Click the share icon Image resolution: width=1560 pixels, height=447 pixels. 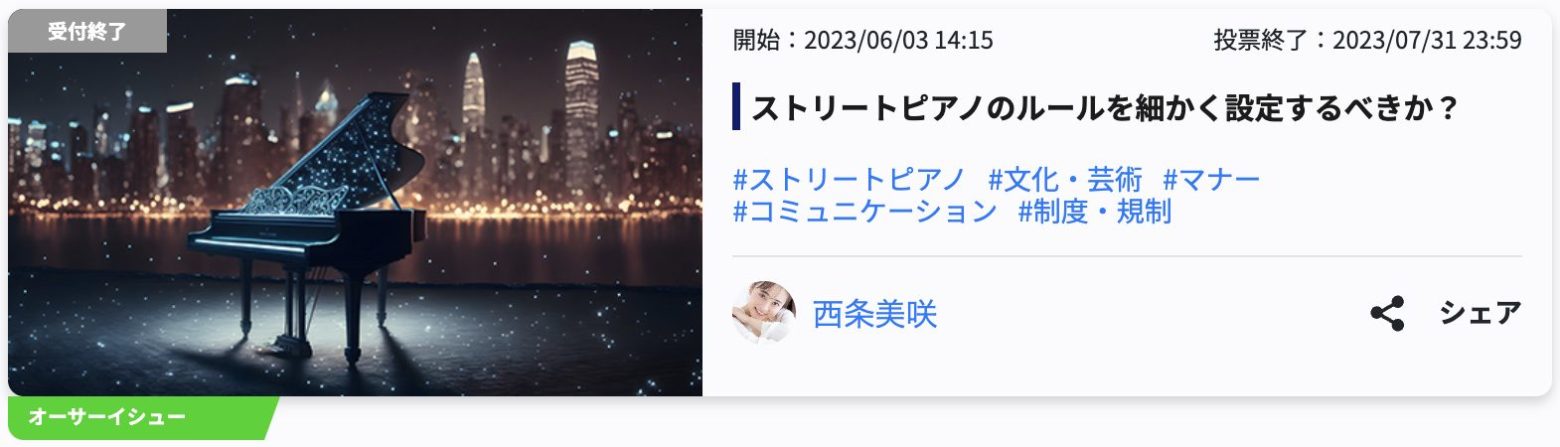[x=1387, y=314]
